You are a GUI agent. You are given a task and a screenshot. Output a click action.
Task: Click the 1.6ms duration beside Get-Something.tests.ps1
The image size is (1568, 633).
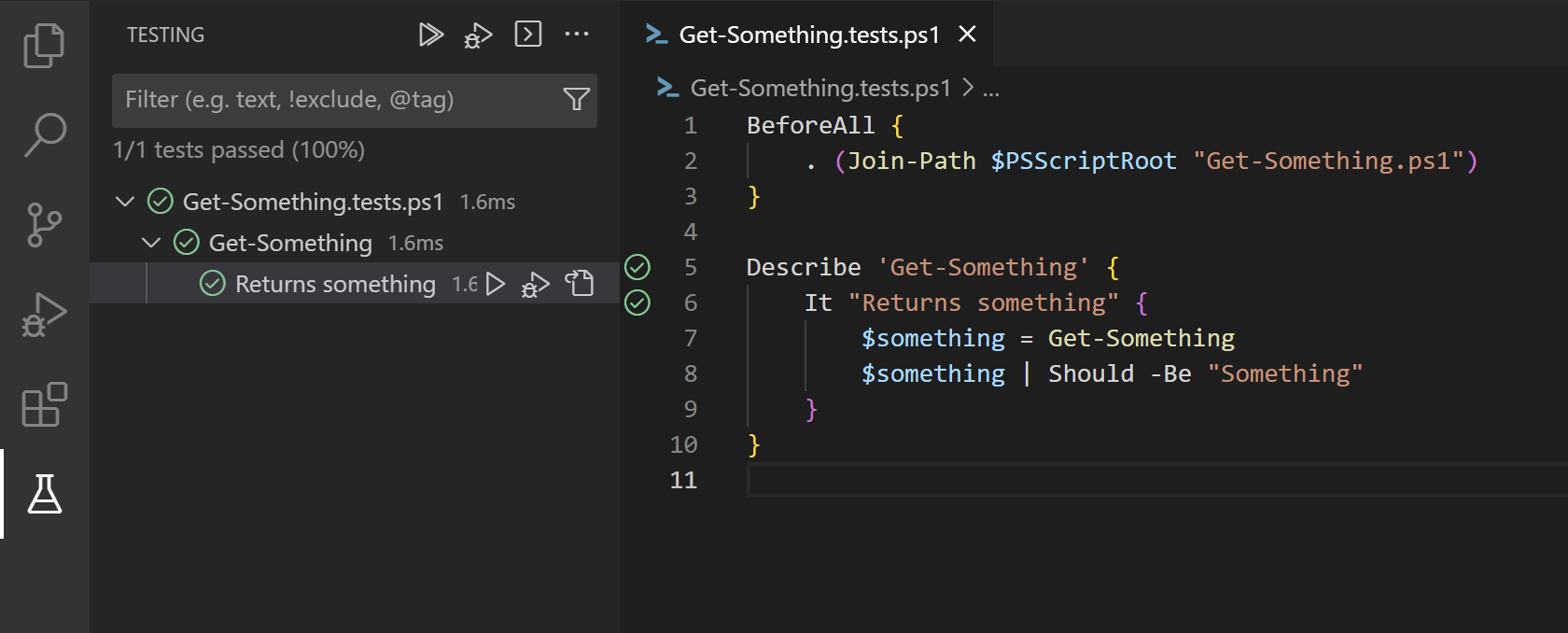[487, 202]
